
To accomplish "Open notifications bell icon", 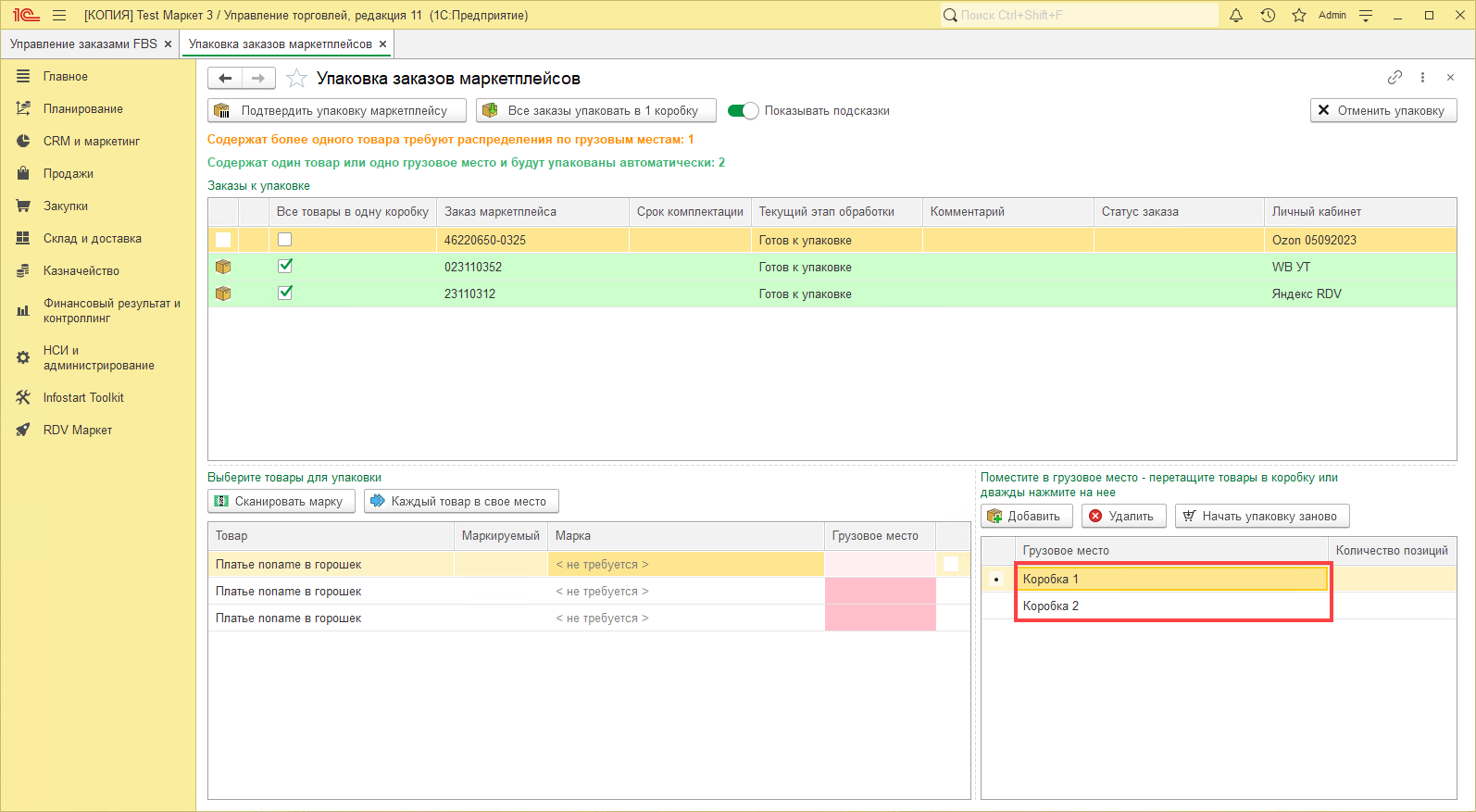I will (x=1235, y=15).
